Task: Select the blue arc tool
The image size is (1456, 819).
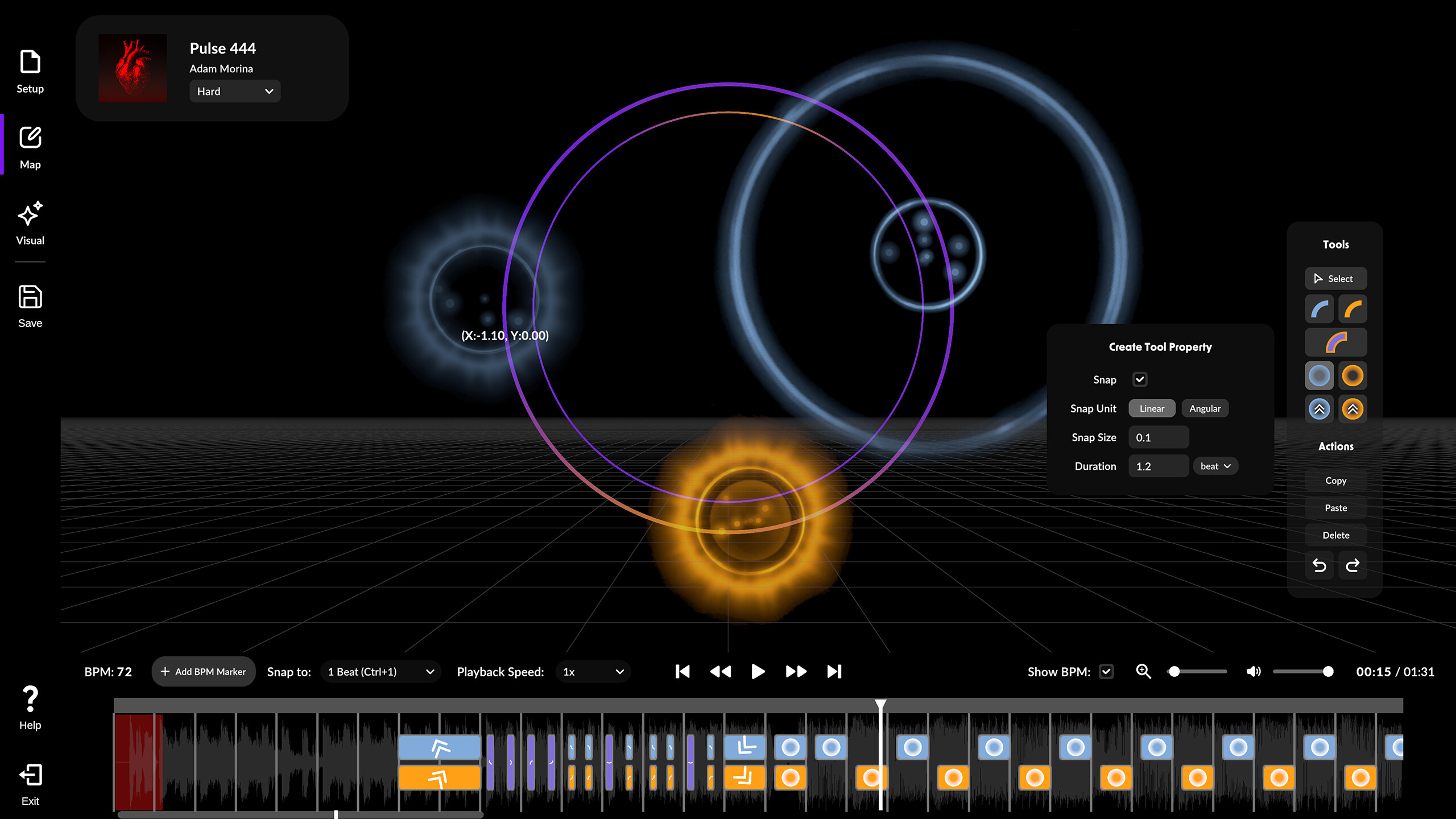Action: coord(1319,309)
